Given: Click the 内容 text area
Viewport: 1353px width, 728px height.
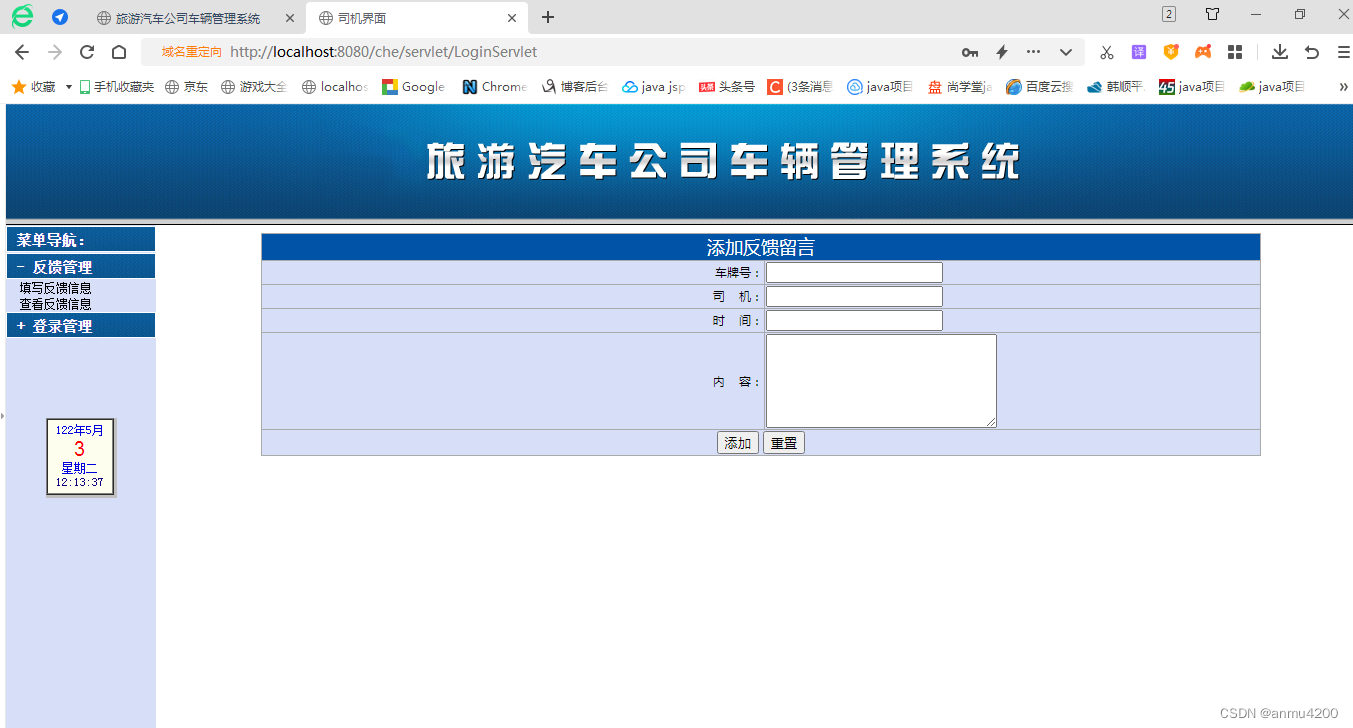Looking at the screenshot, I should [881, 381].
